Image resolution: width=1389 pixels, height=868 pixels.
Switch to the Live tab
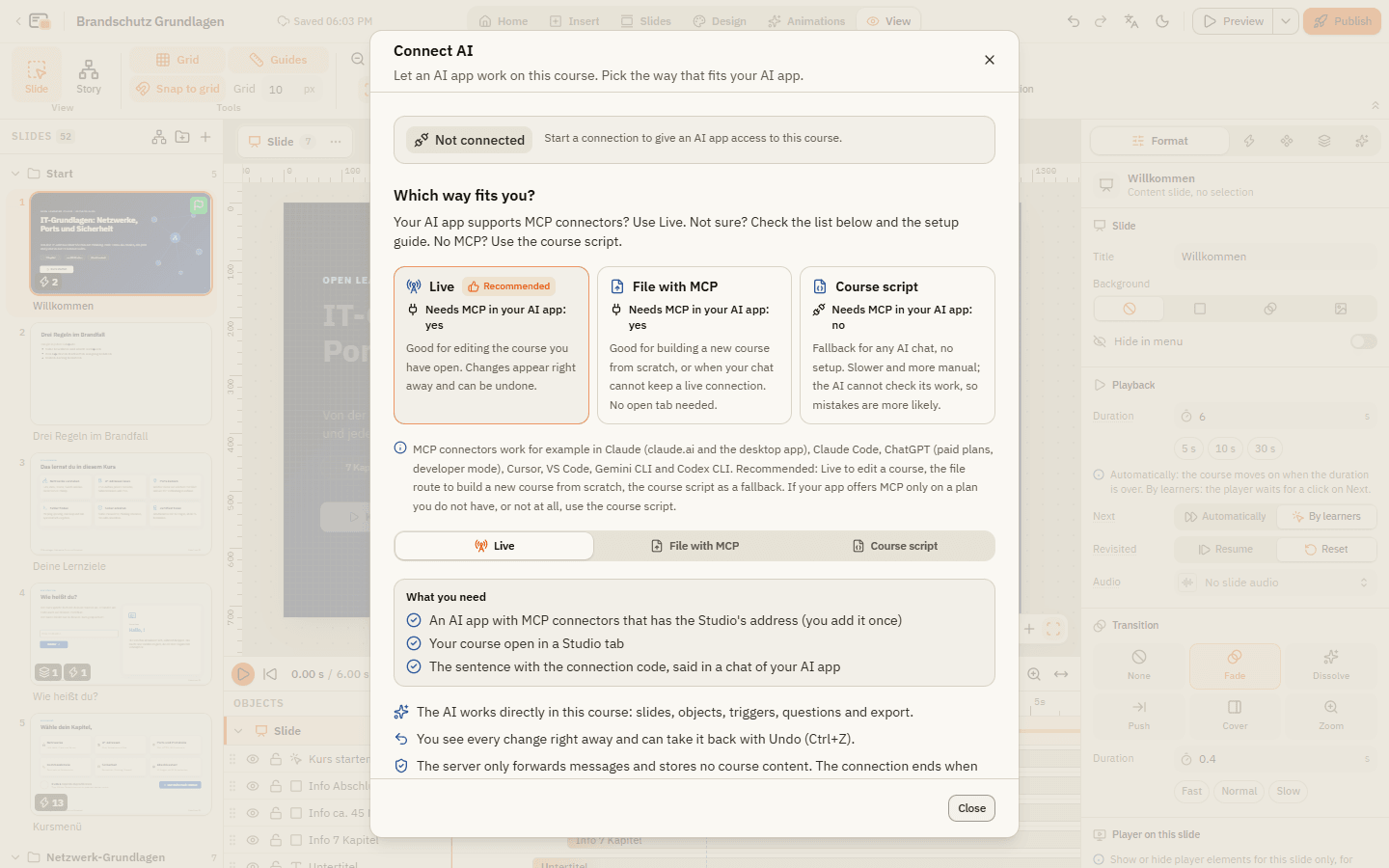494,546
